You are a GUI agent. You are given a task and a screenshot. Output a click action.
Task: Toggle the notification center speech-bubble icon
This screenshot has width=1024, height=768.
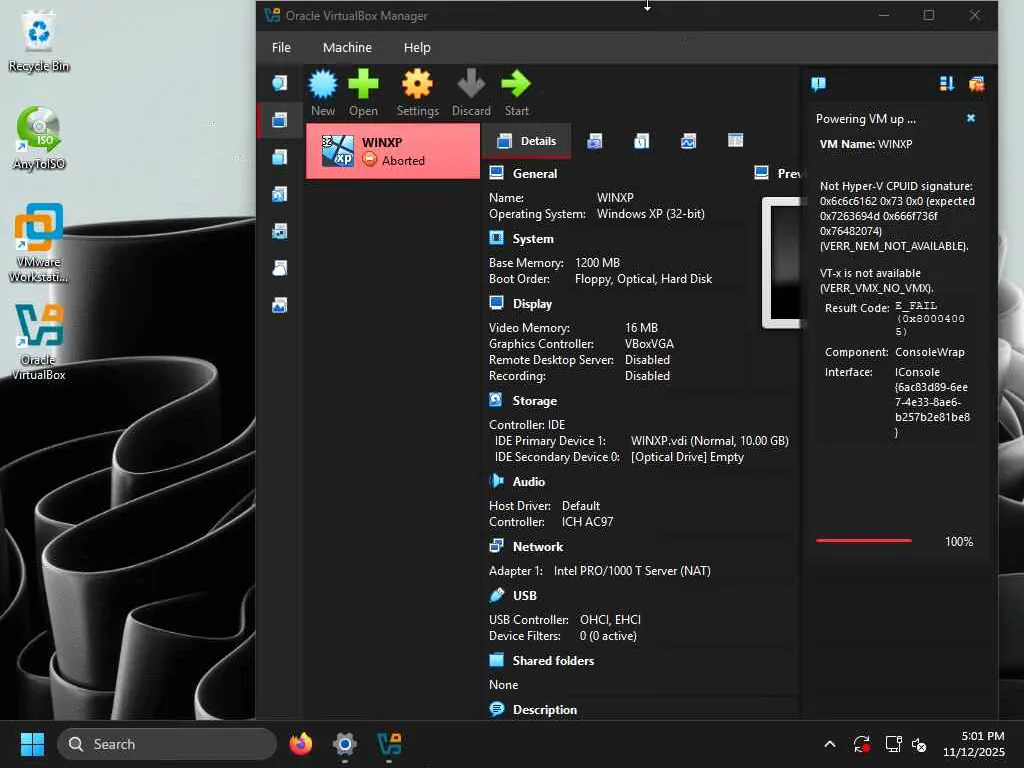coord(818,84)
